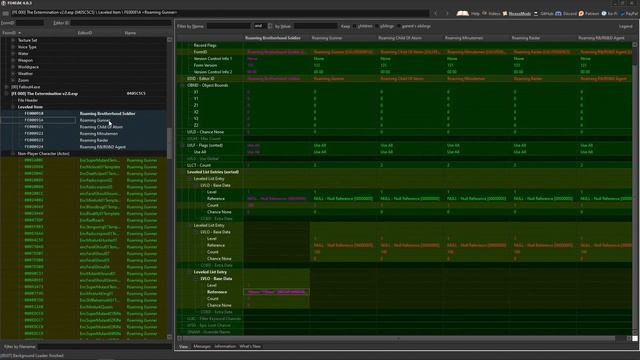Screen dimensions: 640x360
Task: Open the Ko-Fi link
Action: click(609, 13)
